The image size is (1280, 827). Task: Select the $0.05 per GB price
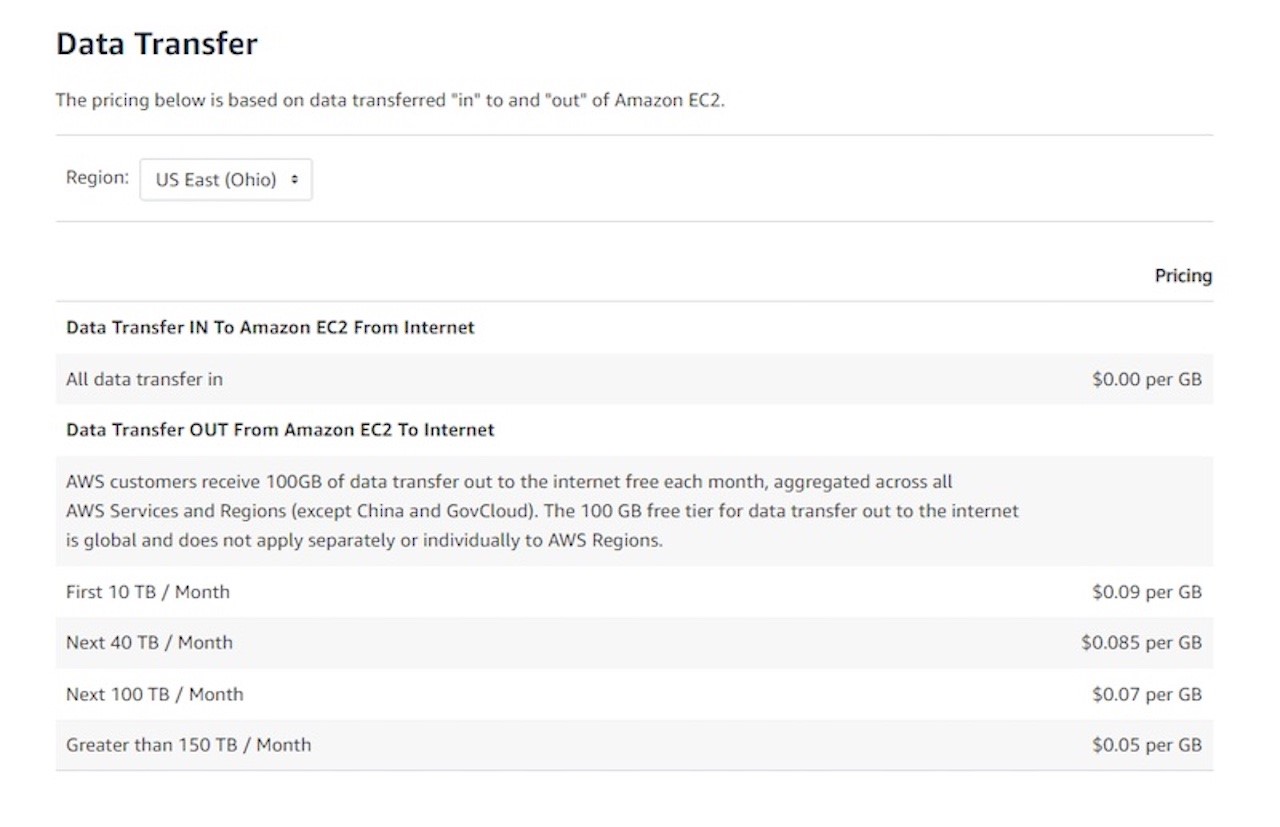pyautogui.click(x=1147, y=744)
